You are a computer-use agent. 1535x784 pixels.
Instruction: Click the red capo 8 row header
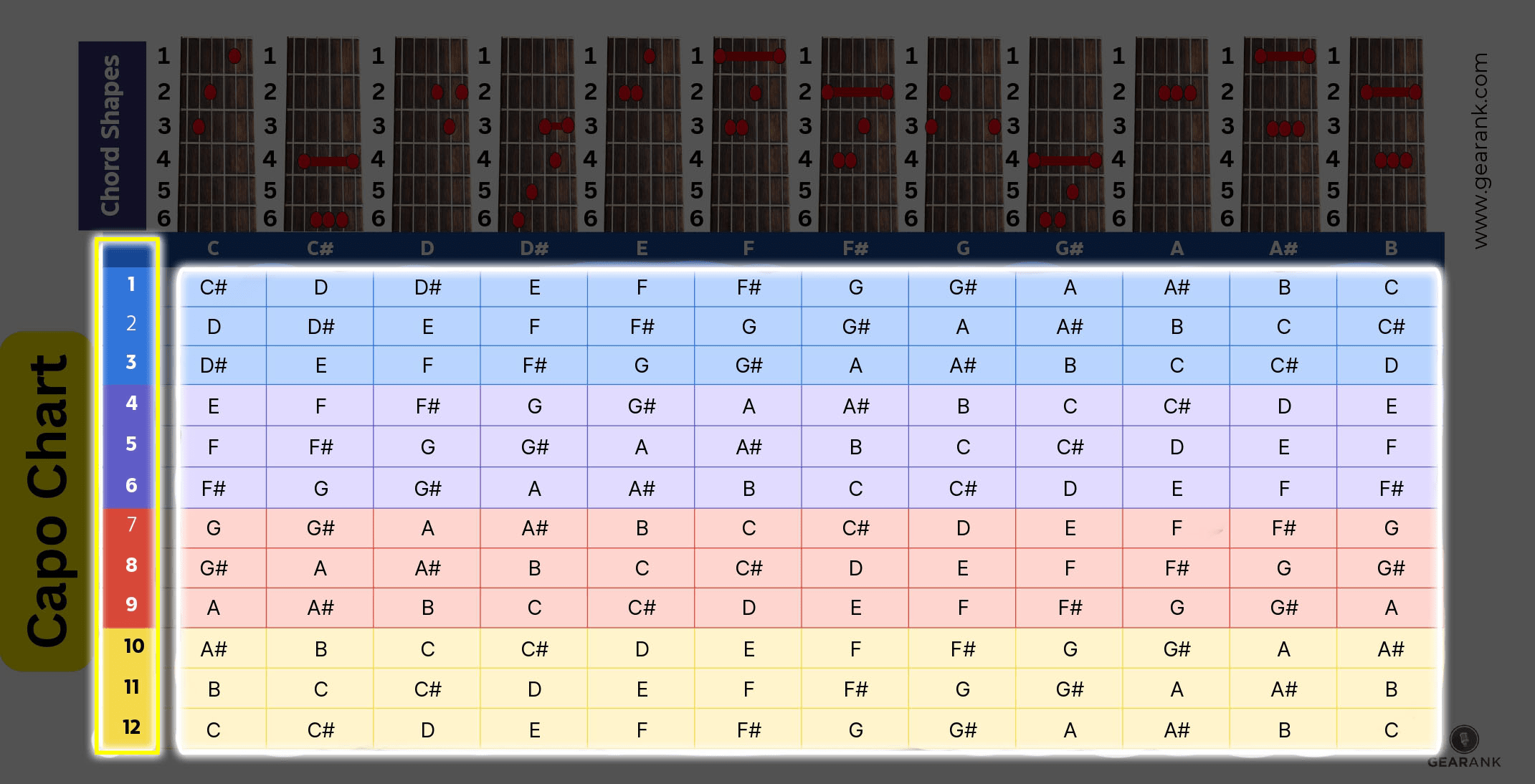131,568
